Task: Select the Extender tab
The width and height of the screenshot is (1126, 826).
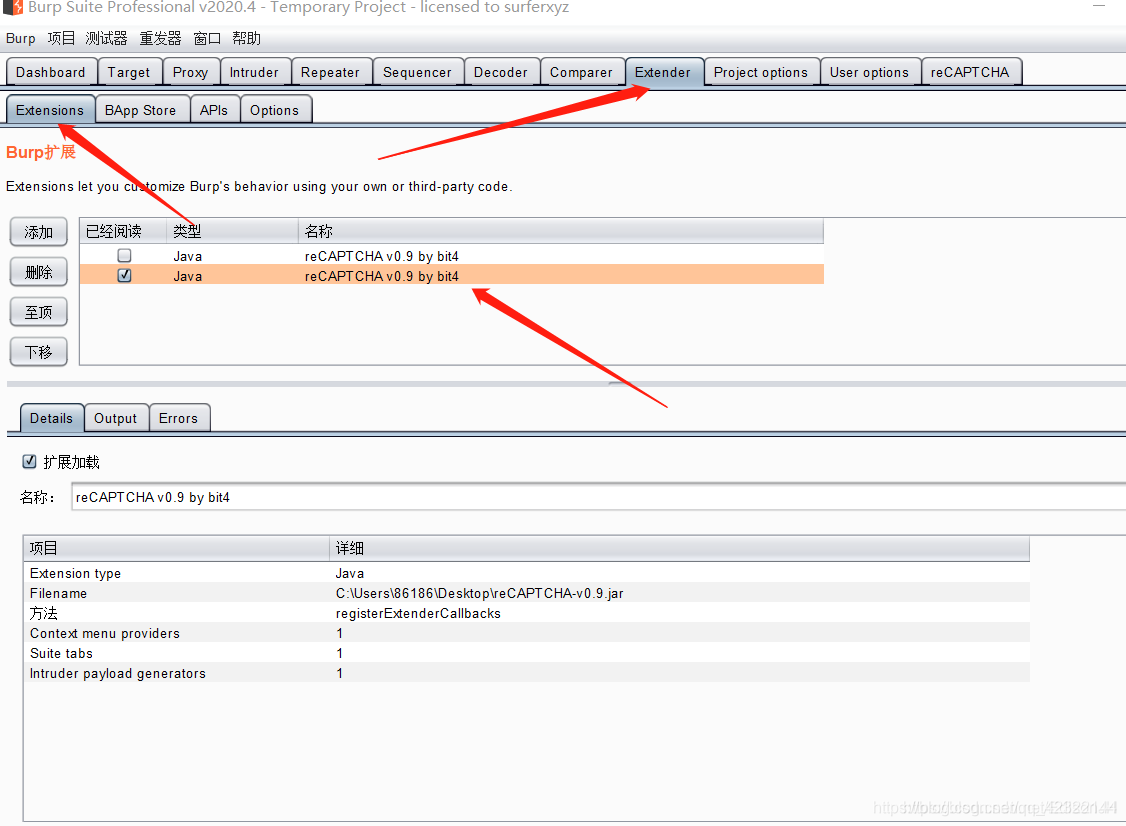Action: (664, 72)
